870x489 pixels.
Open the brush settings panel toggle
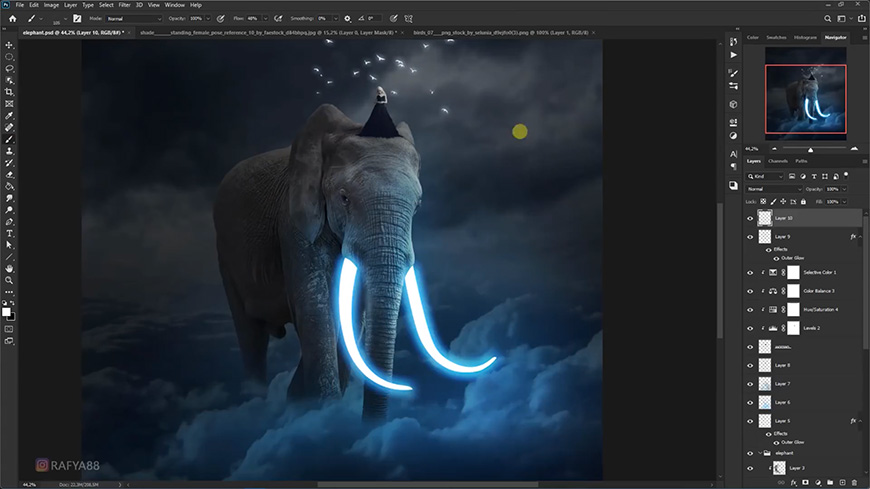[x=77, y=18]
